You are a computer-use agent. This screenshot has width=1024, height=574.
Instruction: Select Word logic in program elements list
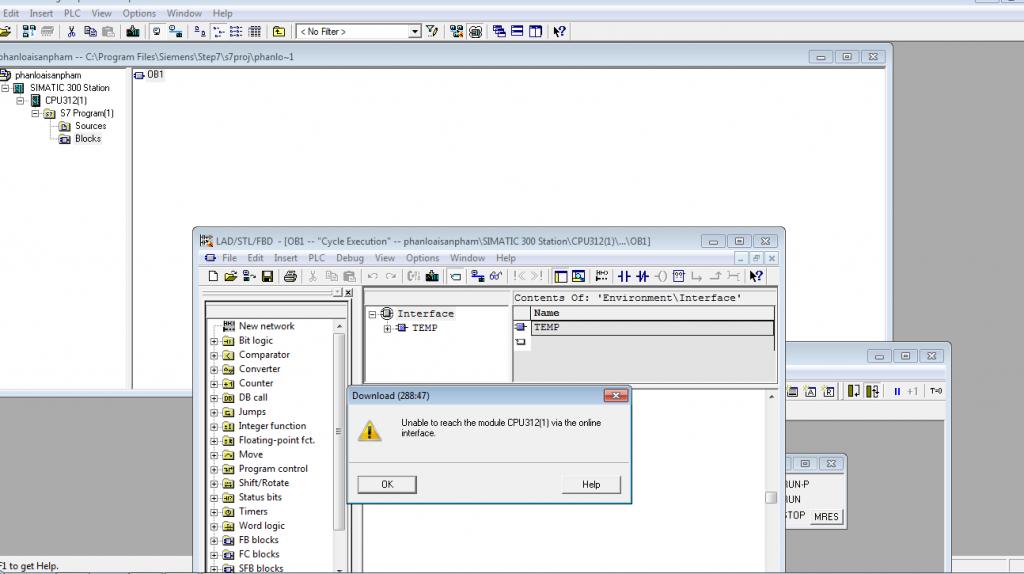click(261, 526)
